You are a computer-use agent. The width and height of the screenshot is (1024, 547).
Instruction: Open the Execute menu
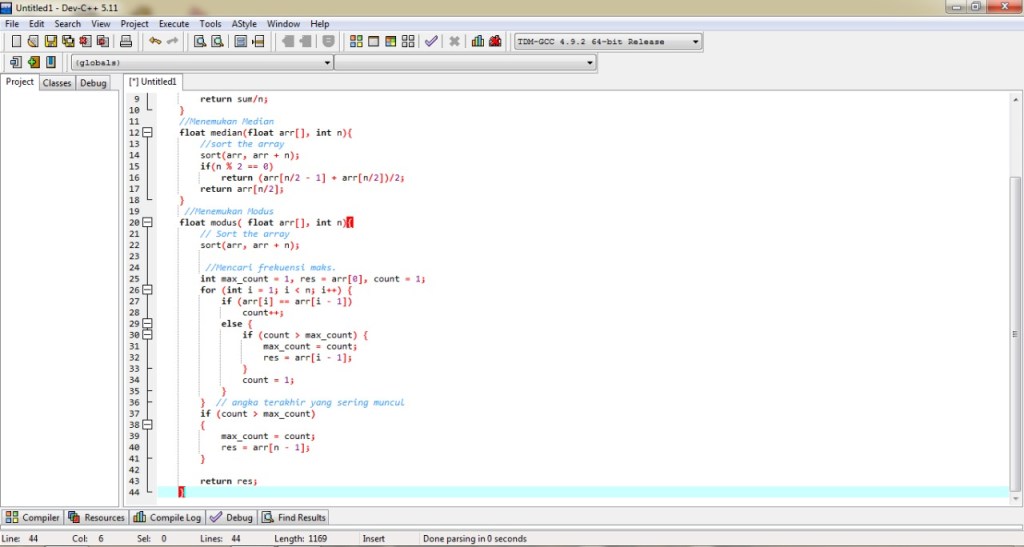173,23
